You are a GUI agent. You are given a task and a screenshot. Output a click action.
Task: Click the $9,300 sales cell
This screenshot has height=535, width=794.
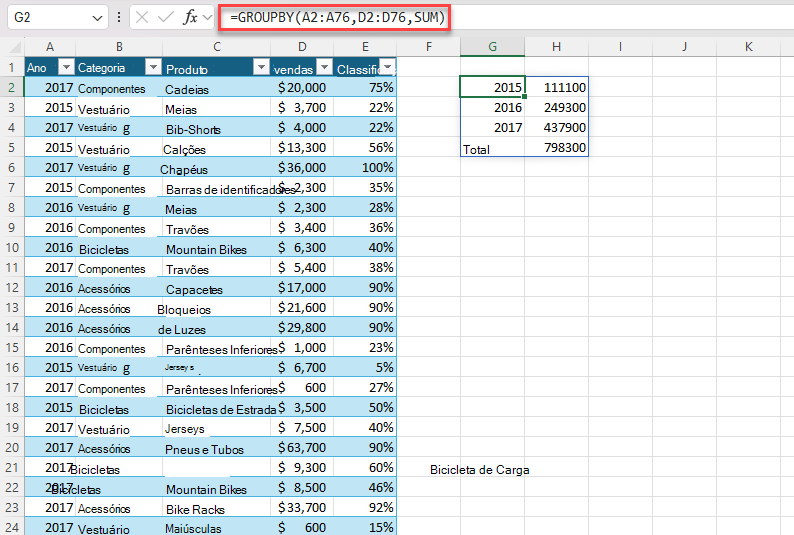pos(302,467)
